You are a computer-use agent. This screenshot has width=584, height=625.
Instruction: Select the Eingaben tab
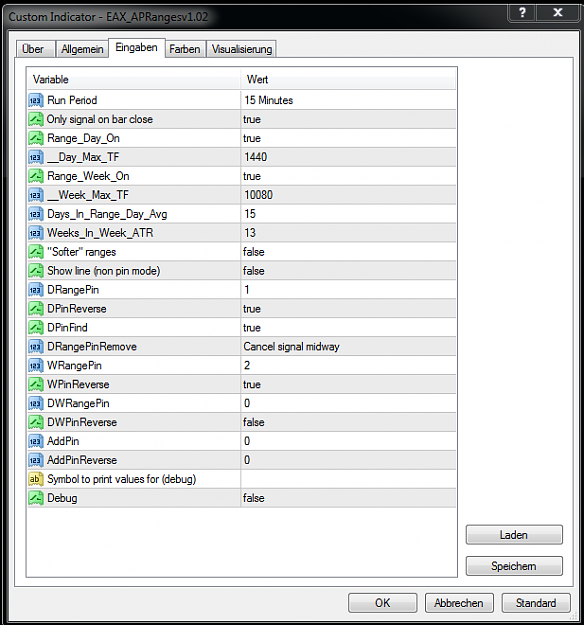pos(136,48)
